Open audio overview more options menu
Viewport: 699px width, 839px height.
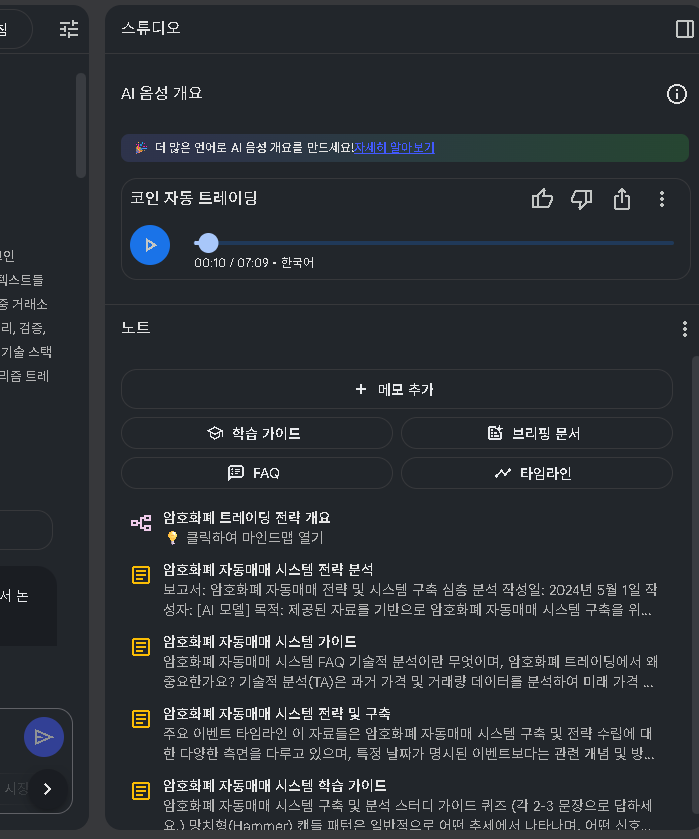tap(662, 199)
